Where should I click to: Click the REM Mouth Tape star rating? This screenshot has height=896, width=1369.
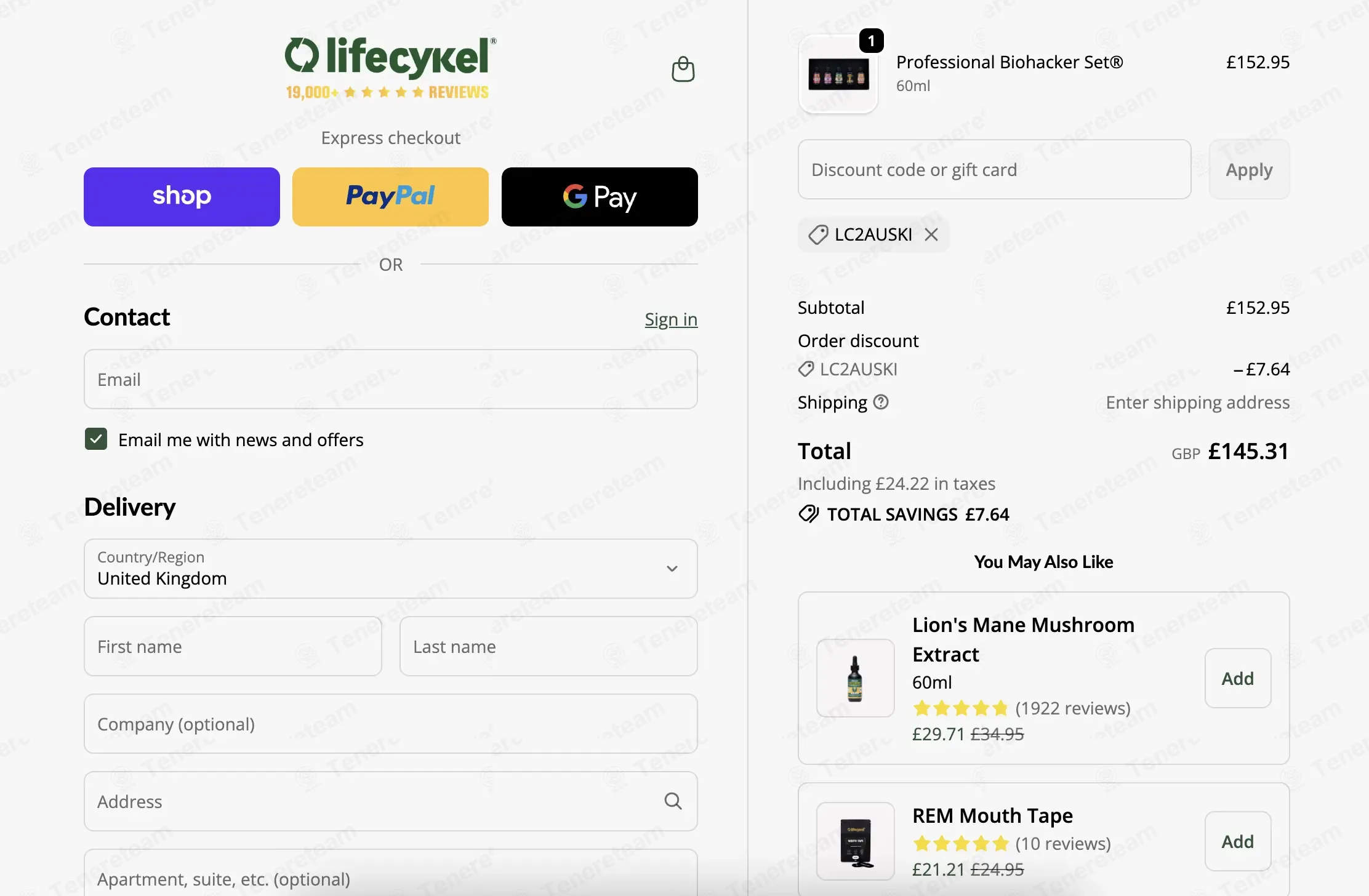pos(960,843)
